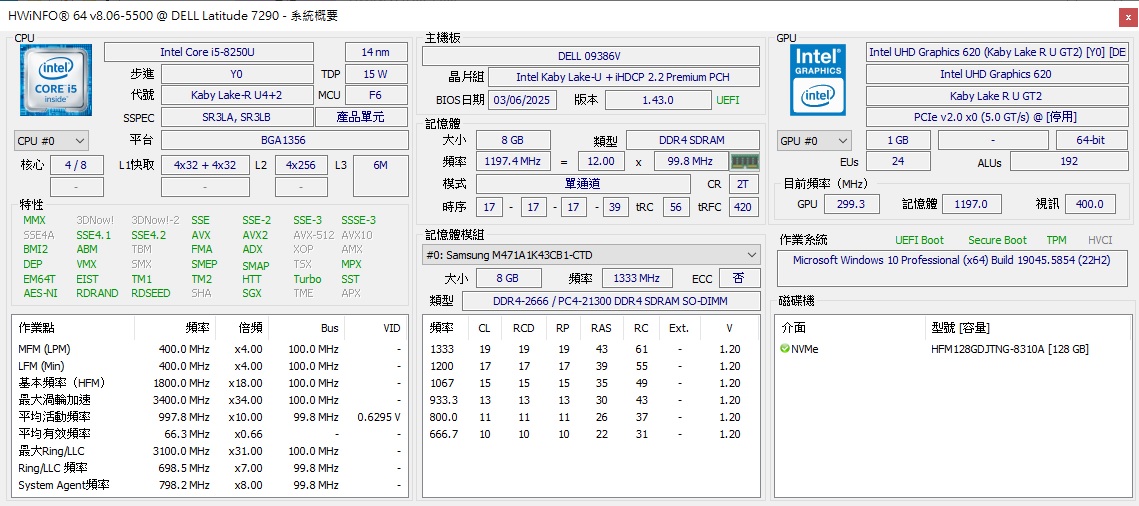Click the Intel Graphics GPU logo

(818, 80)
